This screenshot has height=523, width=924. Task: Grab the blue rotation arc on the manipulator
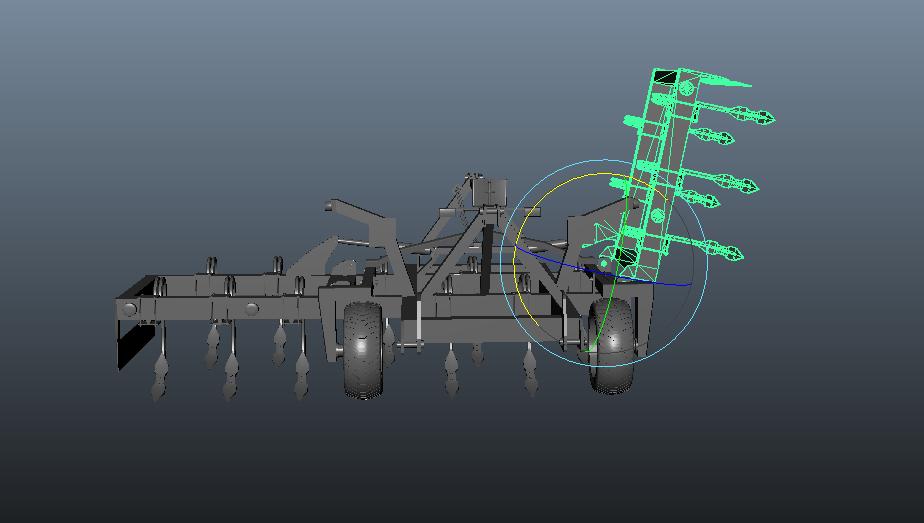660,284
